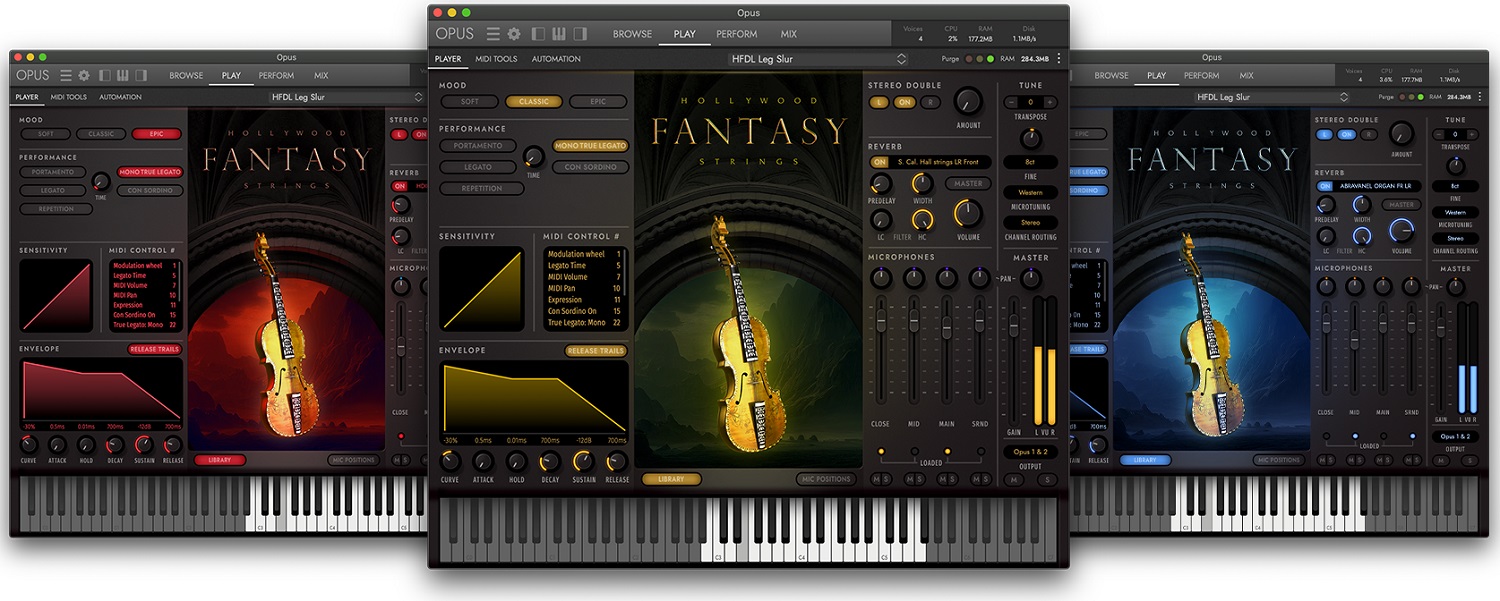Select Epic mood in center window
Image resolution: width=1500 pixels, height=601 pixels.
[x=598, y=102]
